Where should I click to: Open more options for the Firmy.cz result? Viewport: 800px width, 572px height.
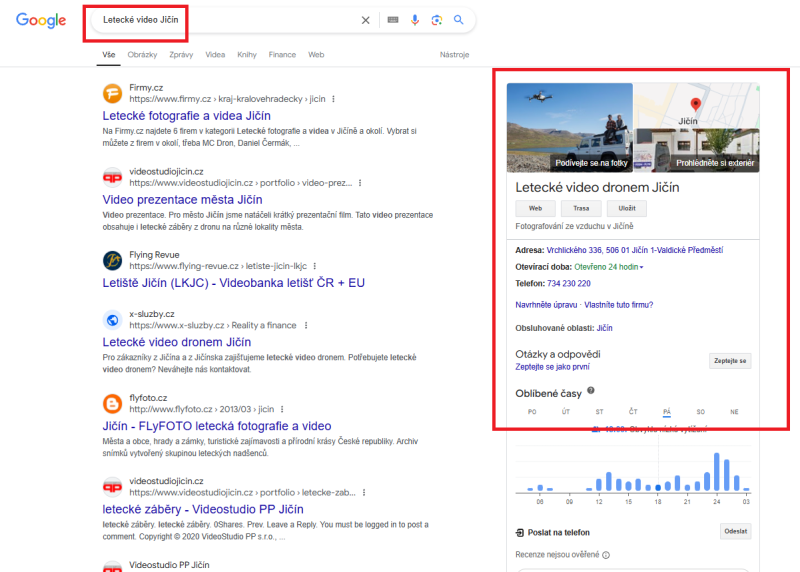[x=334, y=99]
